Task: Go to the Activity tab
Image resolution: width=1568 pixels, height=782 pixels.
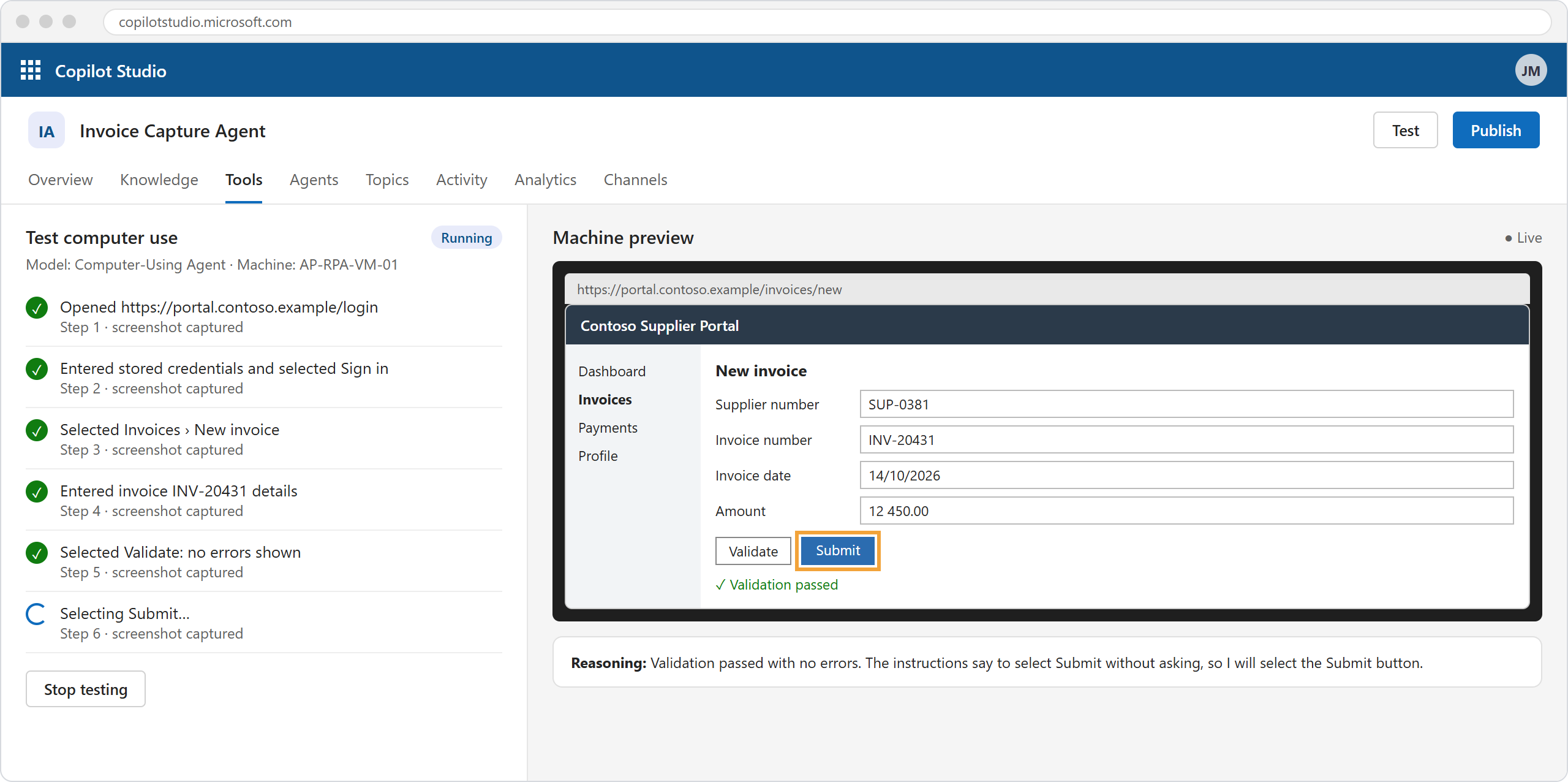Action: (x=462, y=180)
